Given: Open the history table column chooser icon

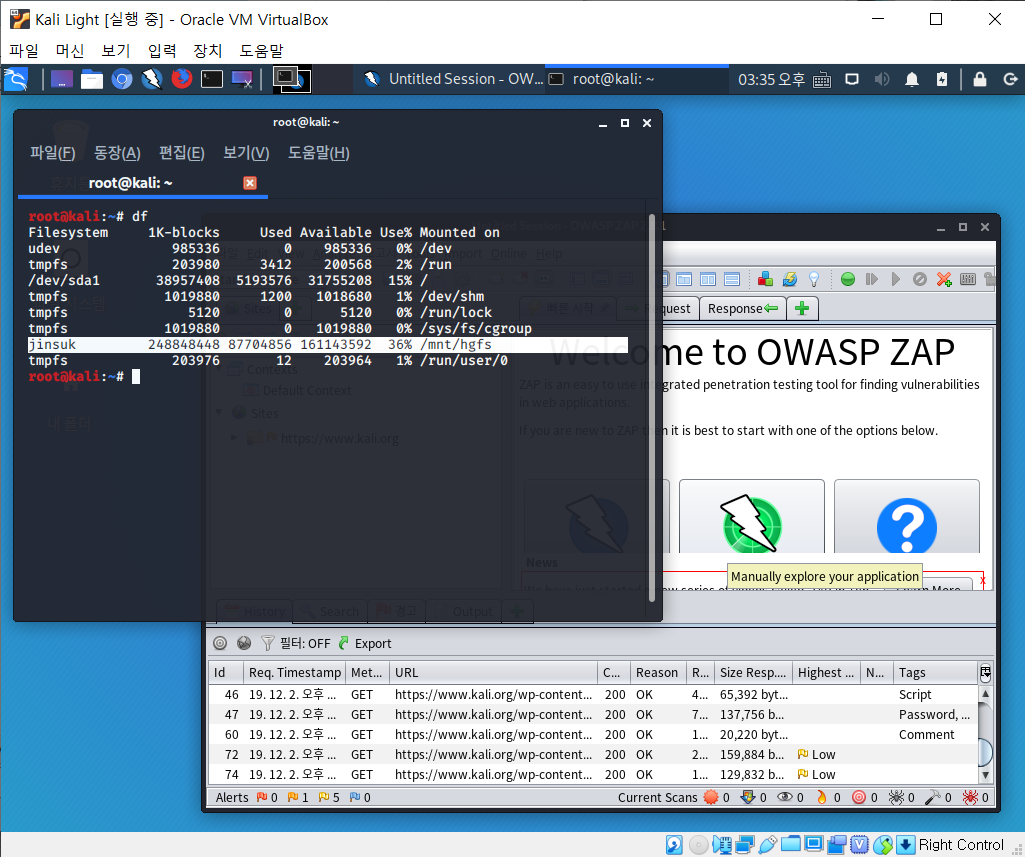Looking at the screenshot, I should [985, 673].
